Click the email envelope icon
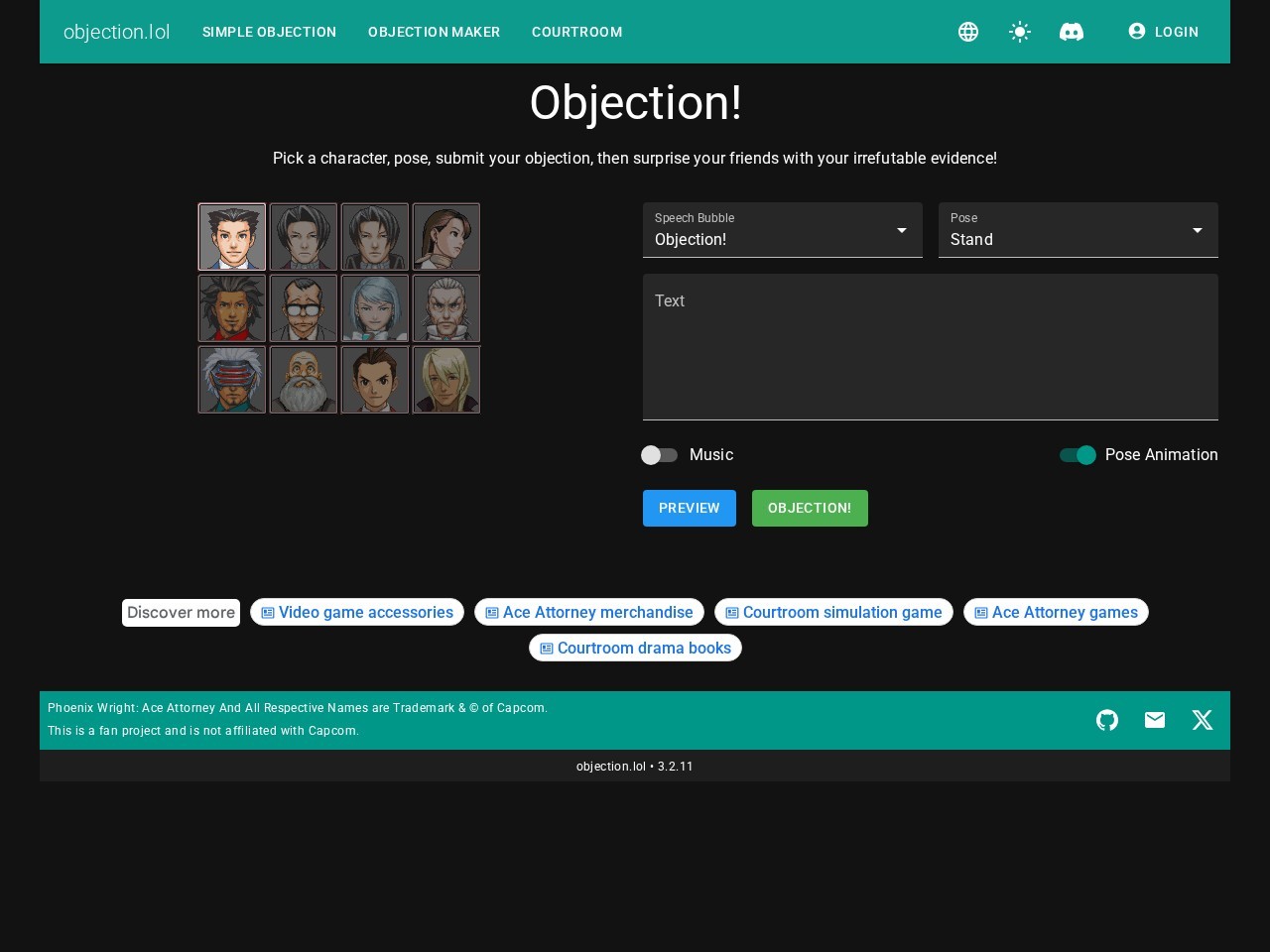Image resolution: width=1270 pixels, height=952 pixels. (x=1155, y=720)
